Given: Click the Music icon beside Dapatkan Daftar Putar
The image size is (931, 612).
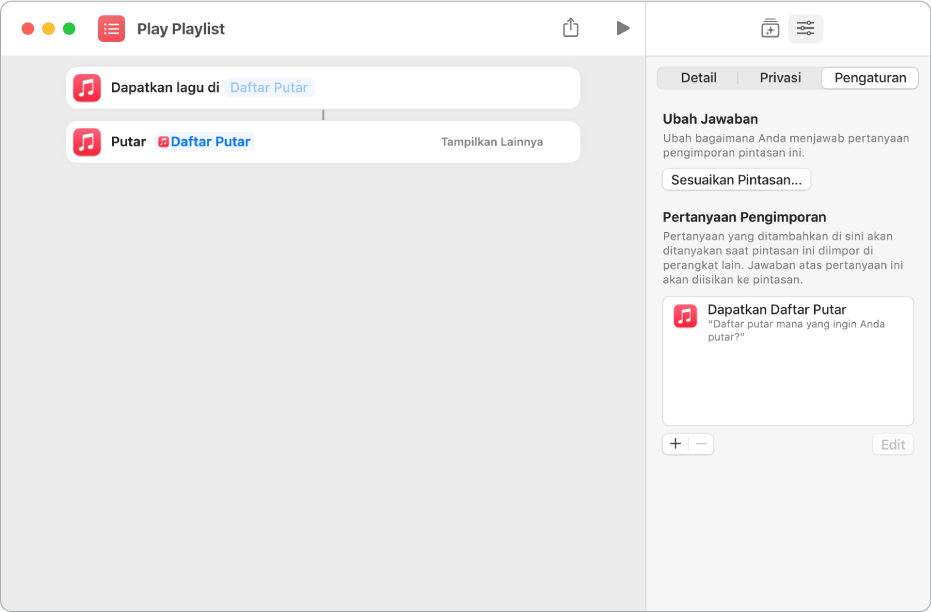Looking at the screenshot, I should click(x=685, y=316).
